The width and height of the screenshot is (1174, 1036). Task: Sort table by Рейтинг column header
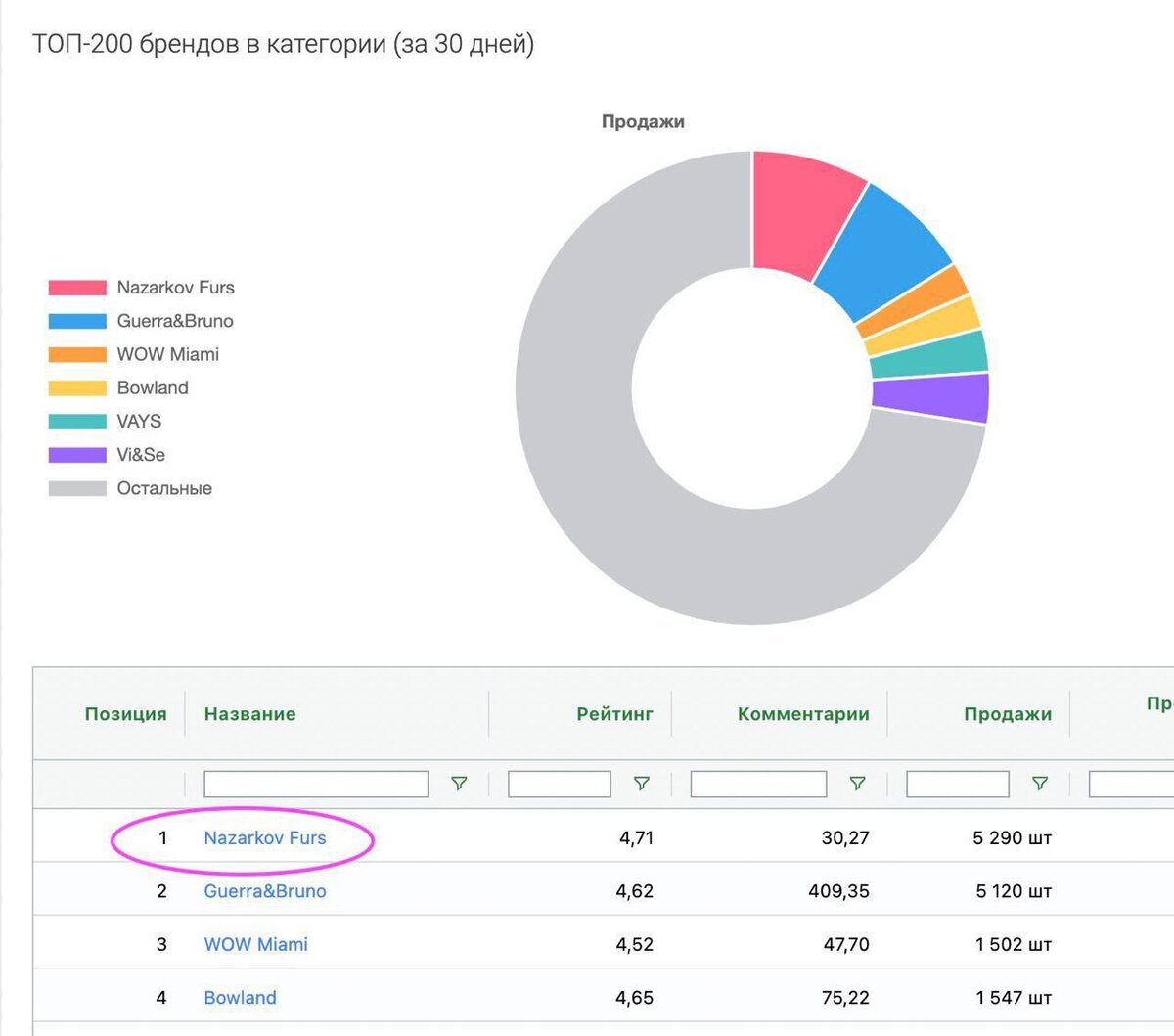pyautogui.click(x=614, y=714)
